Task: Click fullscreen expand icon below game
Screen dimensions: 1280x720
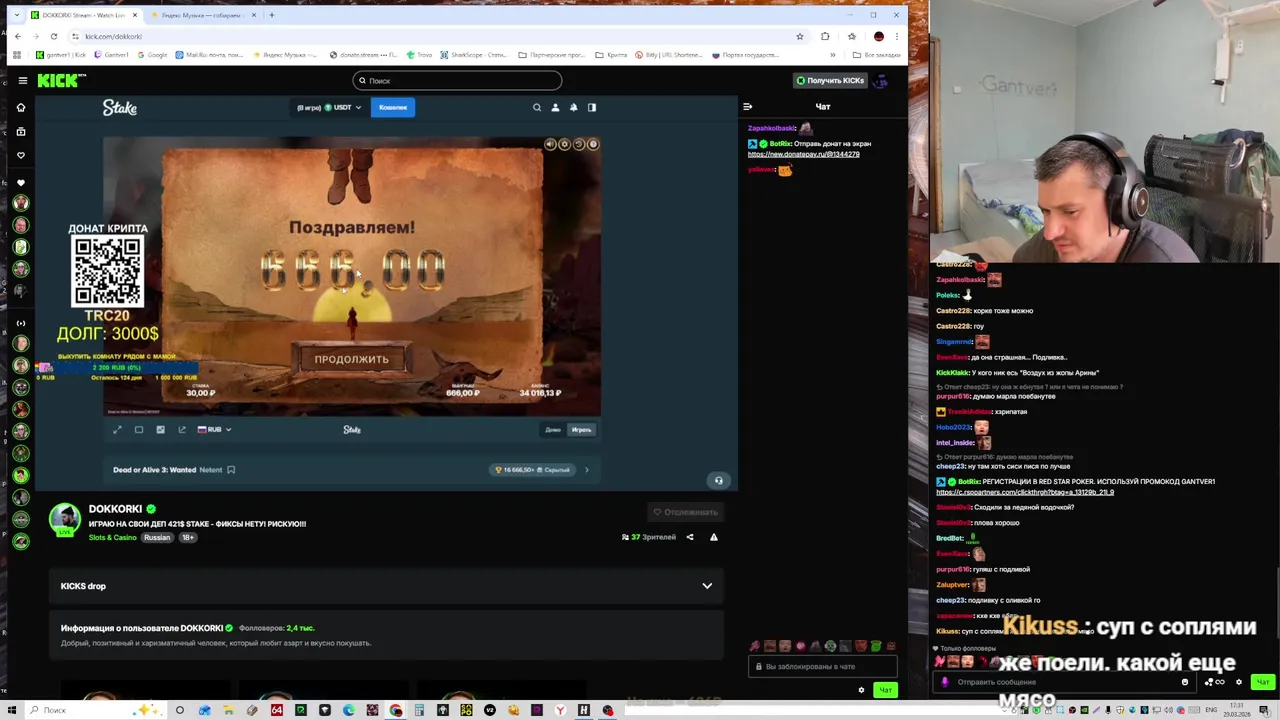Action: tap(117, 429)
